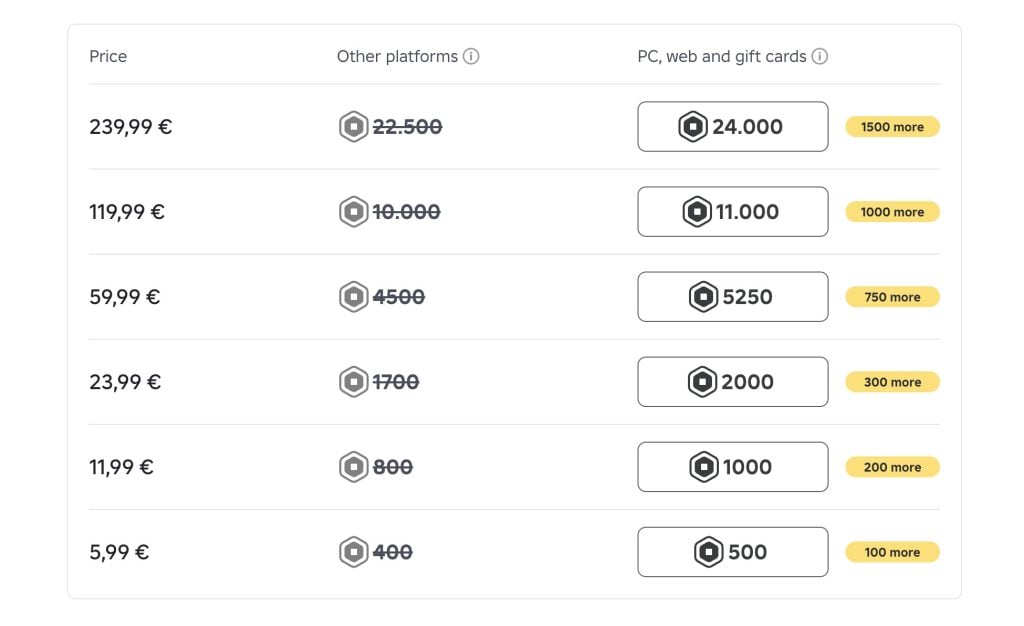
Task: Select the 24.000 Robux package button
Action: [732, 127]
